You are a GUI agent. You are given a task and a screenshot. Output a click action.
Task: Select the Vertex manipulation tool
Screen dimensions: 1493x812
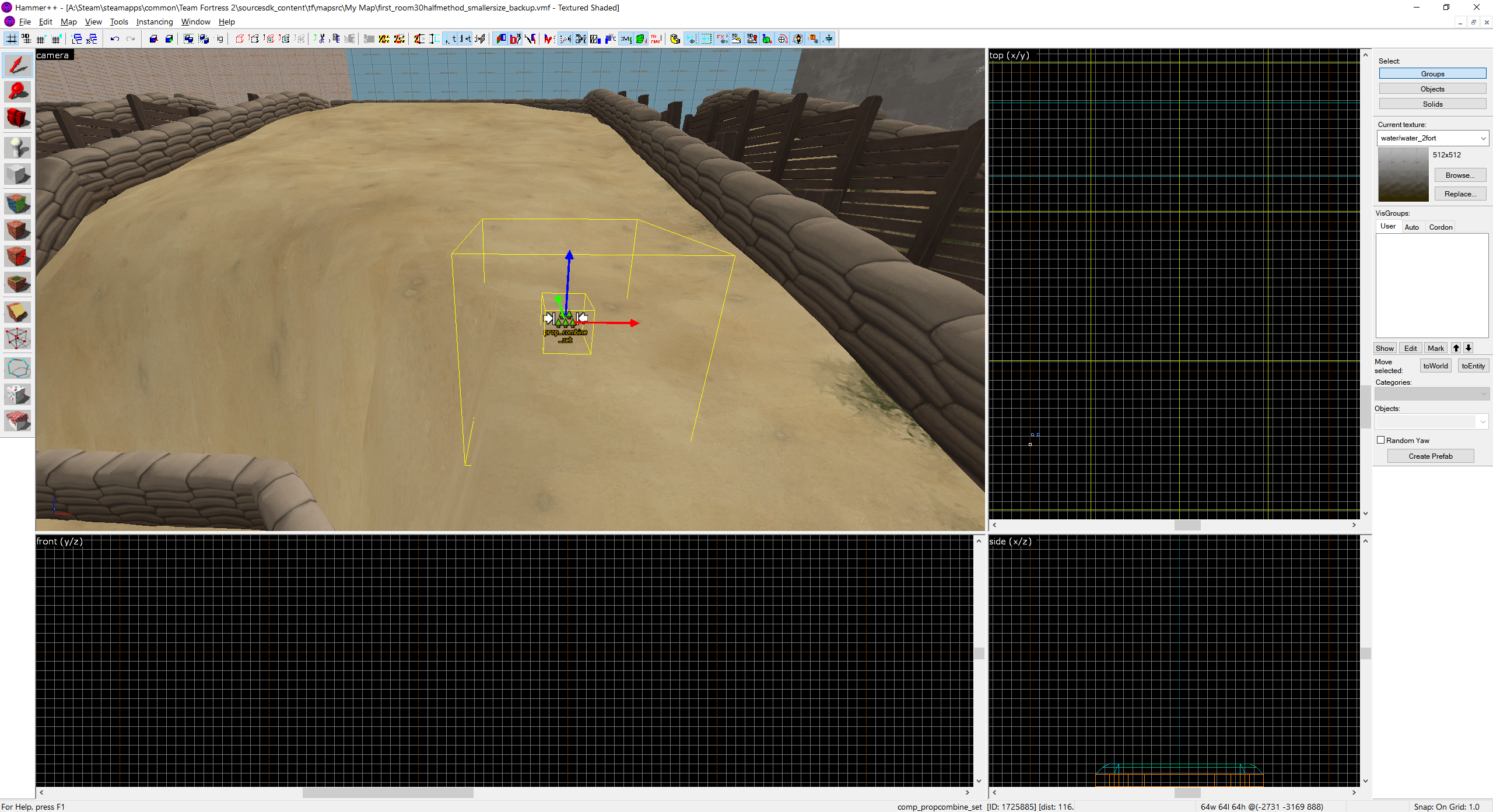[17, 338]
